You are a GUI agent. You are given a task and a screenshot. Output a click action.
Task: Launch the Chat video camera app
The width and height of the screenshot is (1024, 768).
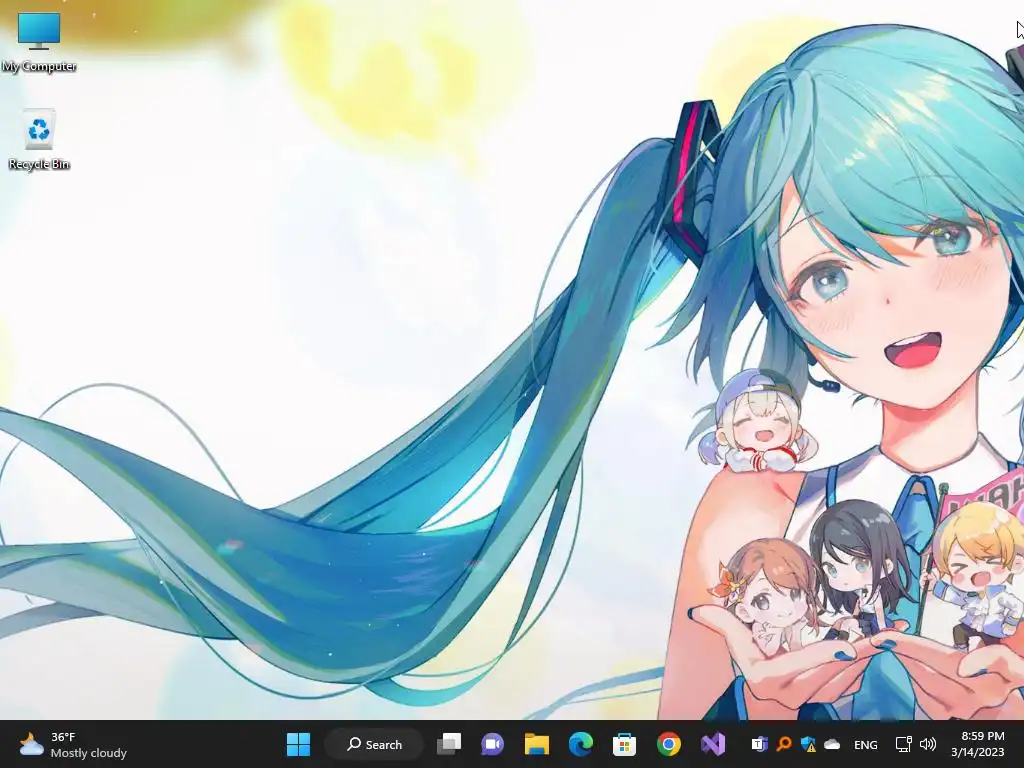[492, 744]
